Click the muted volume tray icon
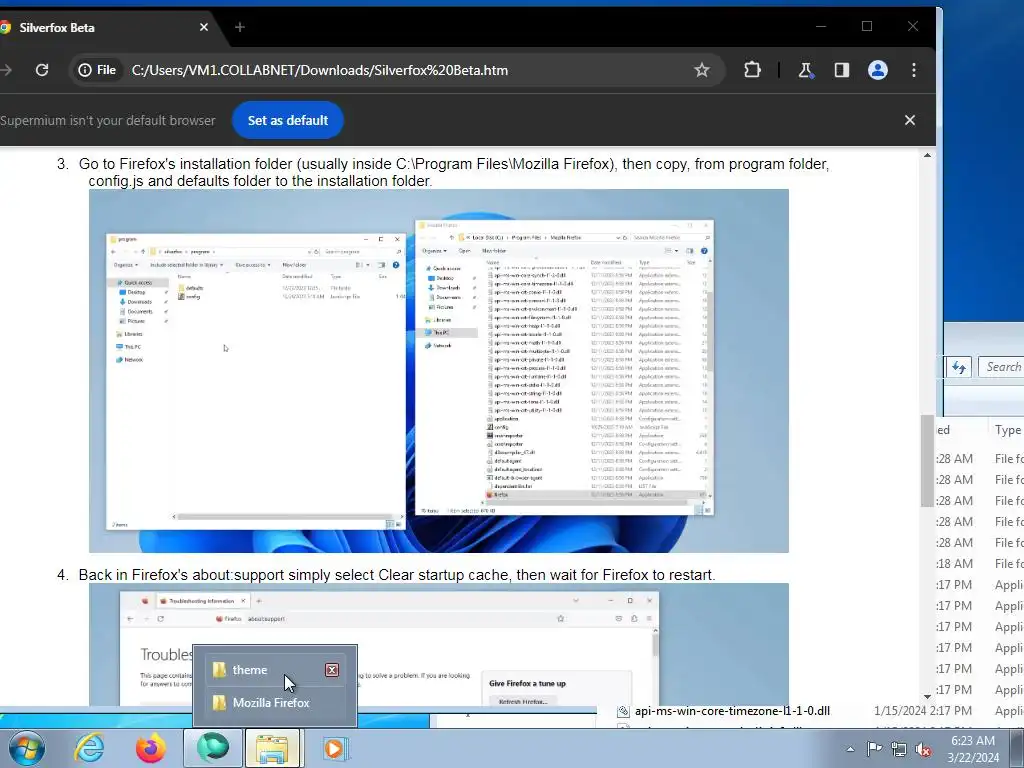The height and width of the screenshot is (768, 1024). point(923,749)
